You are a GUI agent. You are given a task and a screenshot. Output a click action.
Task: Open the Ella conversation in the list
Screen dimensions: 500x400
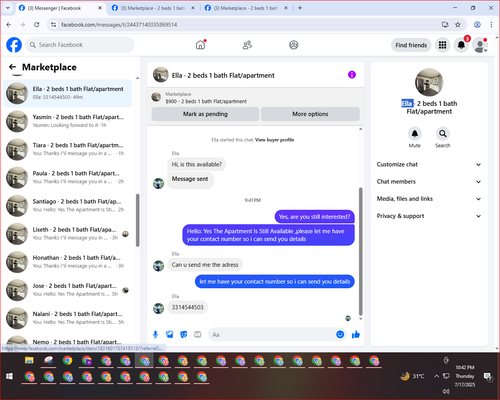[x=68, y=93]
